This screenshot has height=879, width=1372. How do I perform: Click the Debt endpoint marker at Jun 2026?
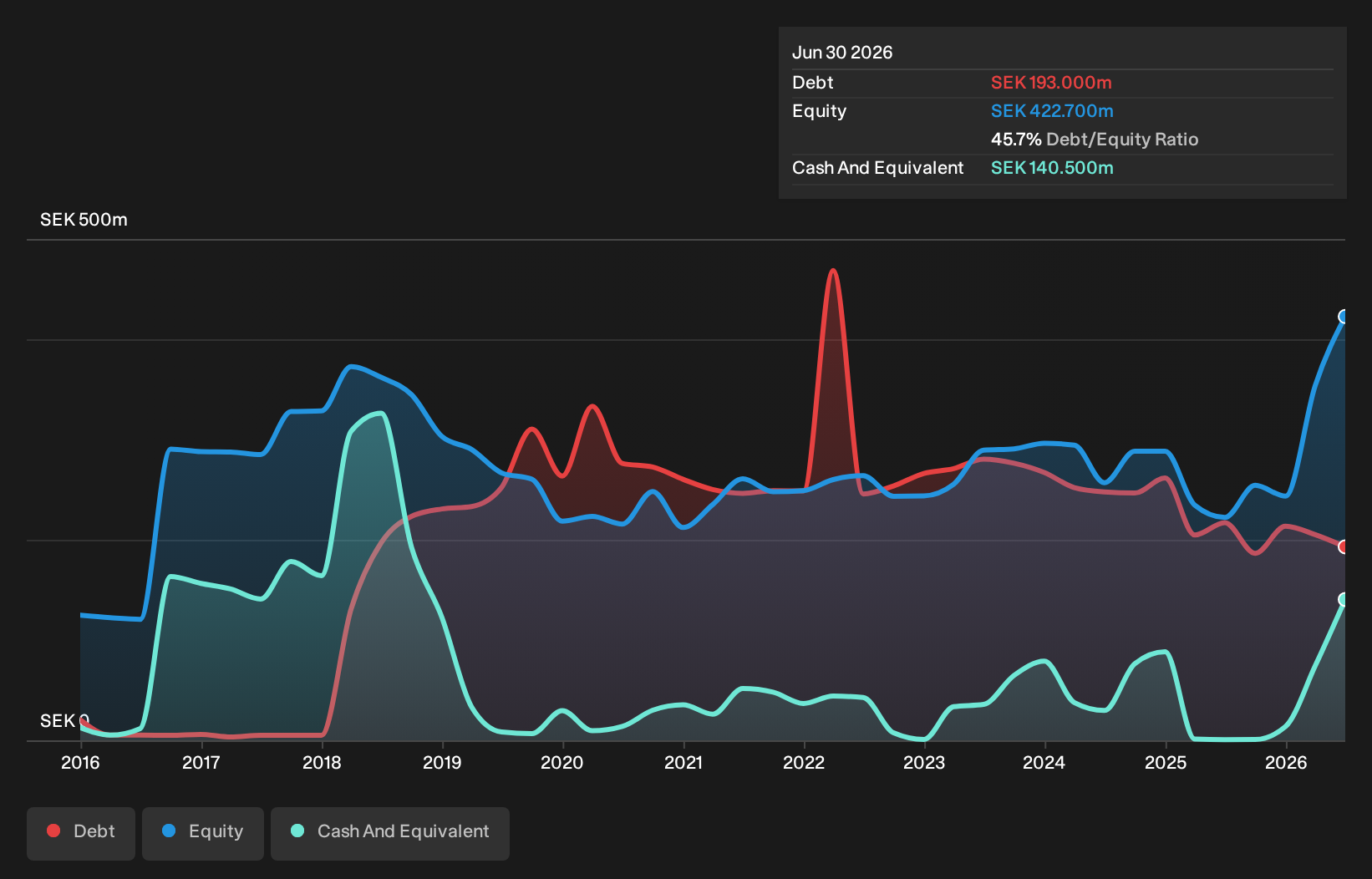point(1344,546)
